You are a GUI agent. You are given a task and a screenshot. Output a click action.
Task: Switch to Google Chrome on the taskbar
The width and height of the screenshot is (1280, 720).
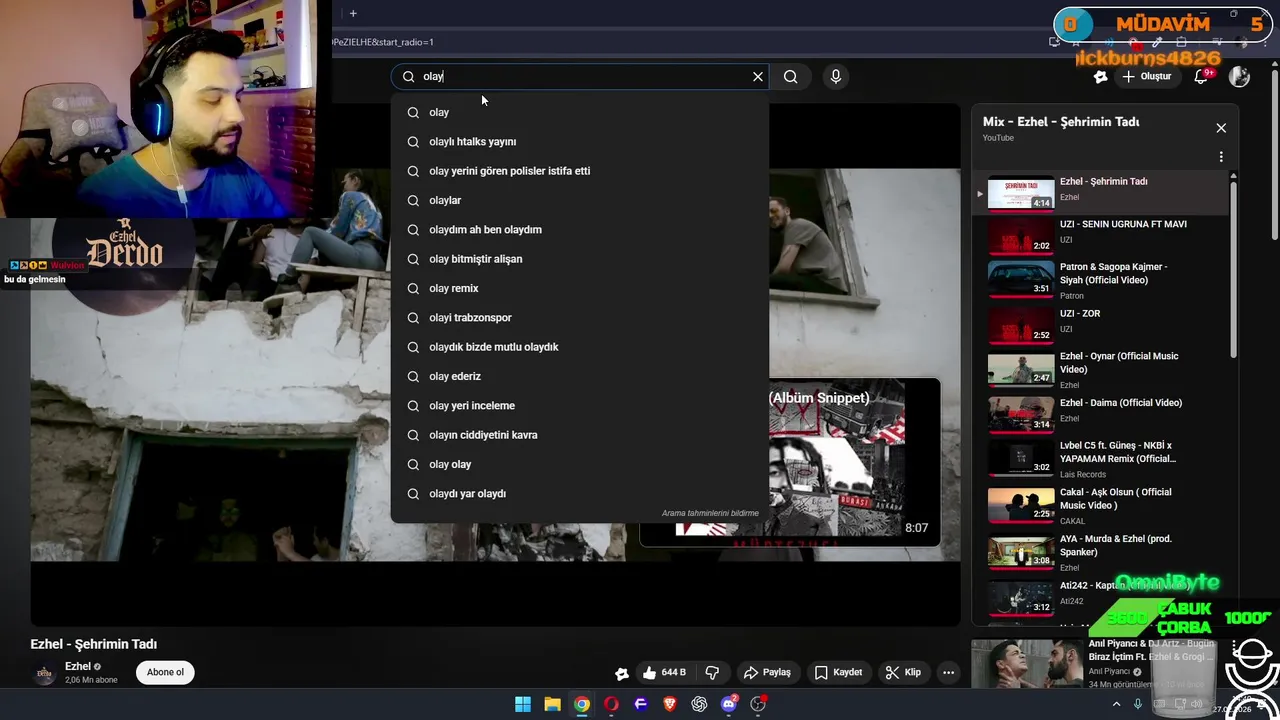(581, 704)
